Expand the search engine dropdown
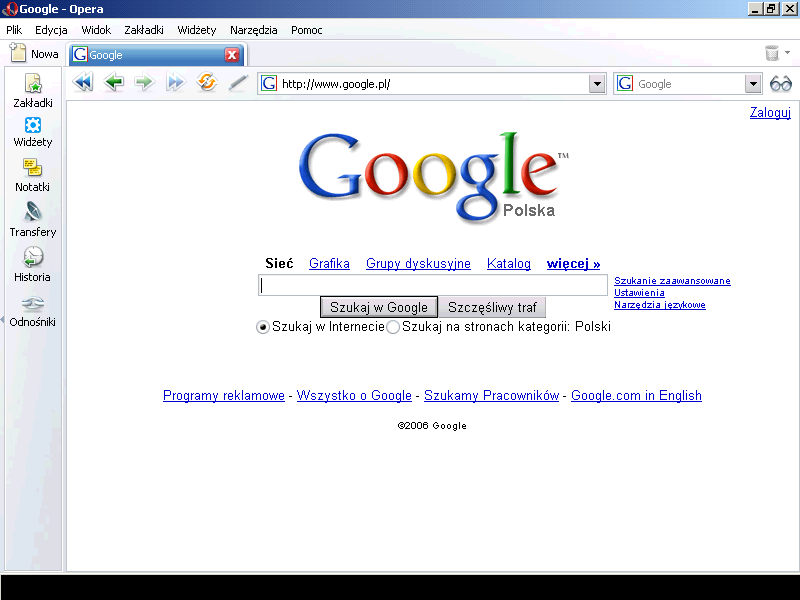Image resolution: width=800 pixels, height=600 pixels. (753, 84)
